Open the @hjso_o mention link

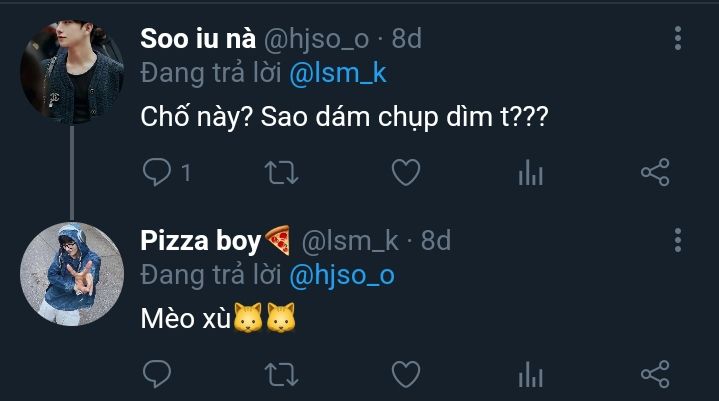[x=341, y=274]
